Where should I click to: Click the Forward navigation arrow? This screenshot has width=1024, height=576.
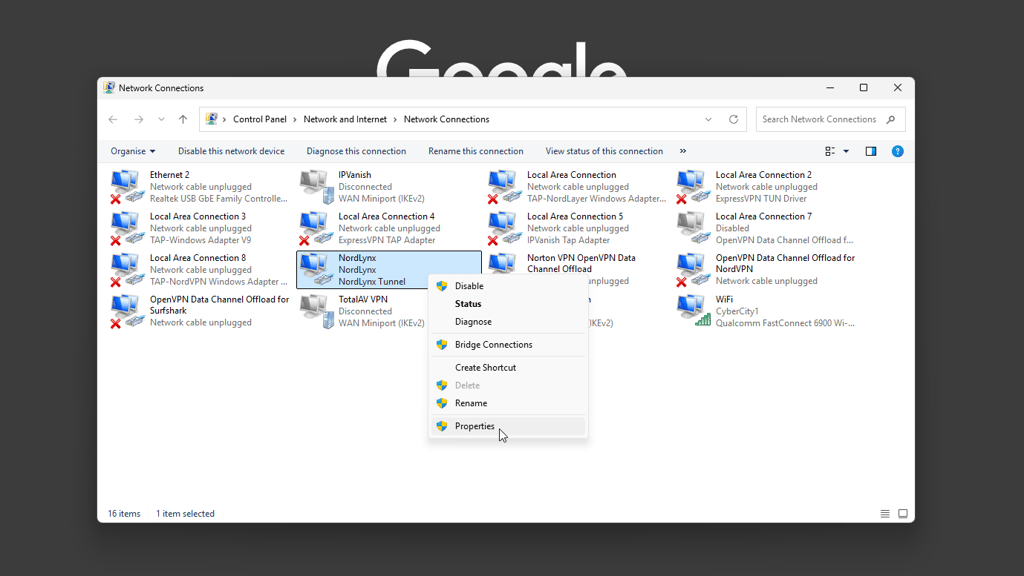(x=138, y=120)
